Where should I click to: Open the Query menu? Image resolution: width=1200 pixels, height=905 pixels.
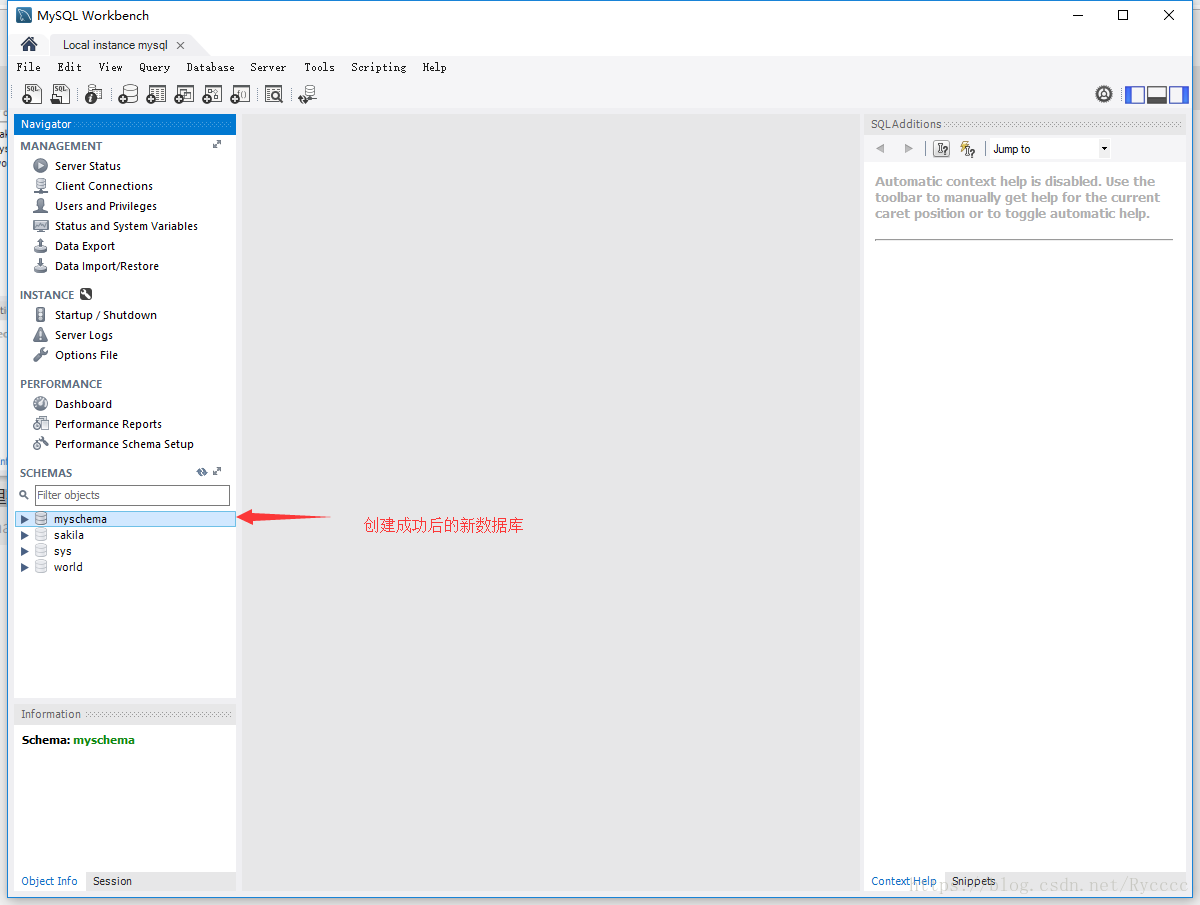[155, 67]
